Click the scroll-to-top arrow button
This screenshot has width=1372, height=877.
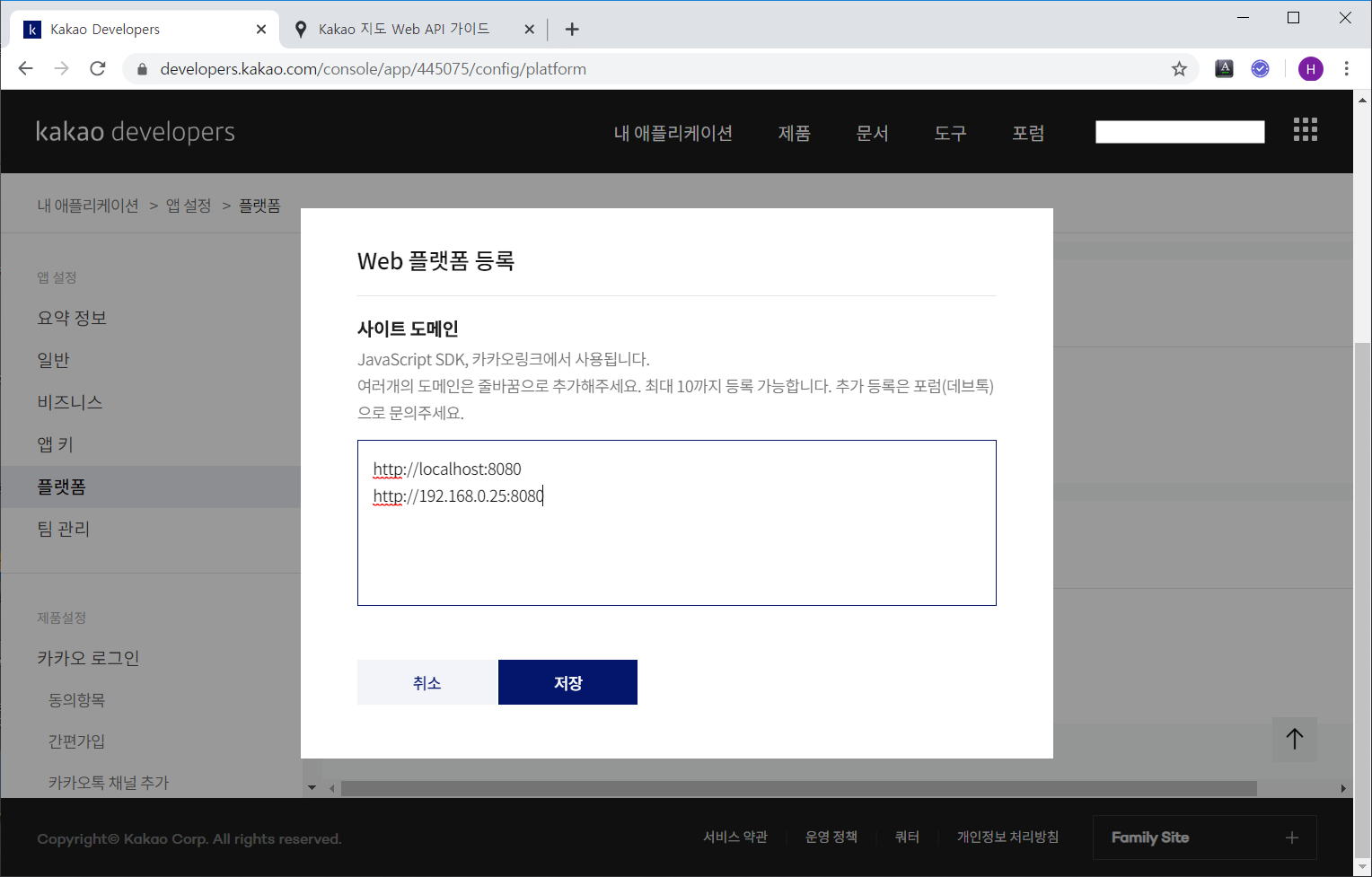tap(1295, 739)
